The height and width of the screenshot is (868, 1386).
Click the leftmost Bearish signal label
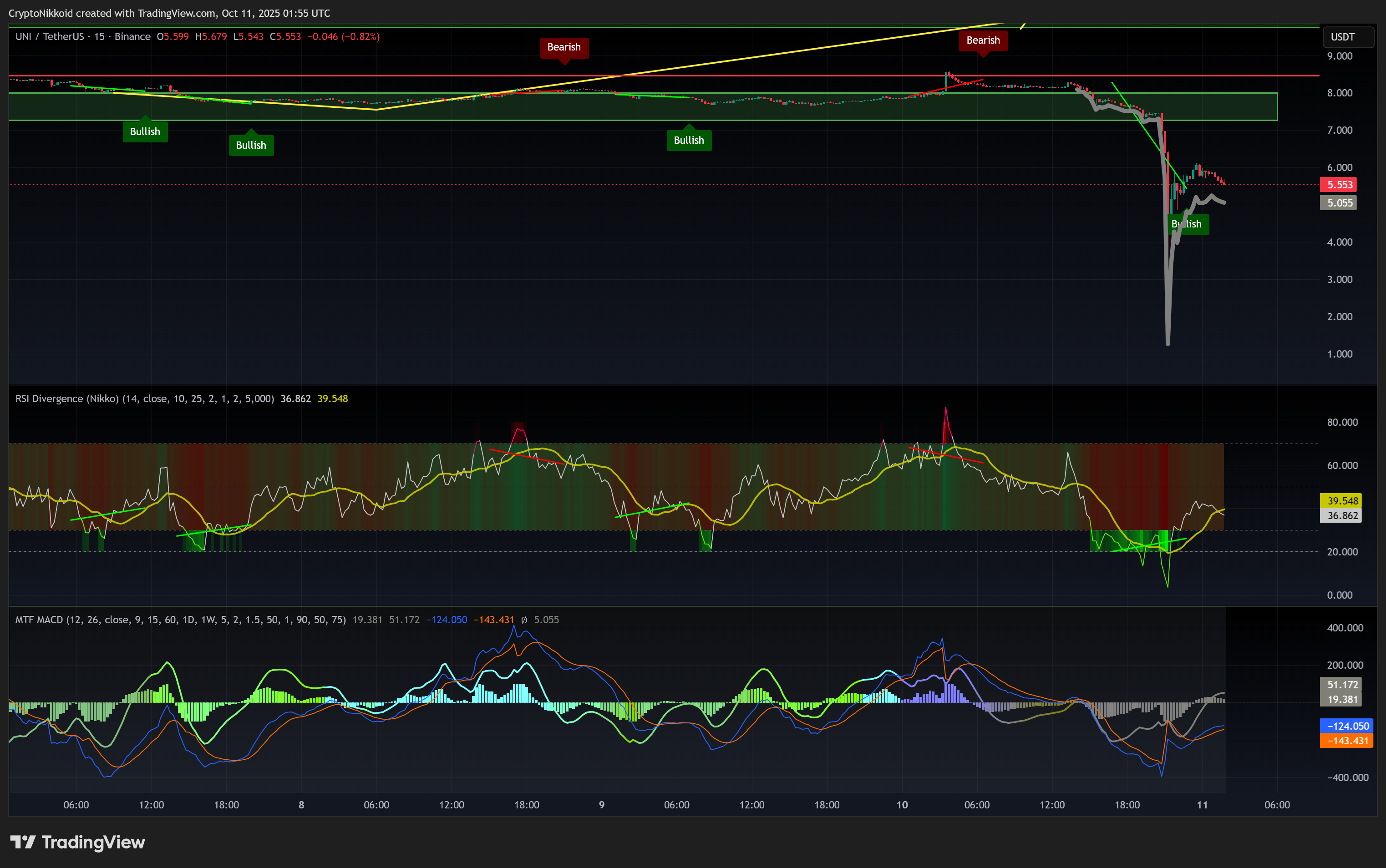click(x=564, y=47)
